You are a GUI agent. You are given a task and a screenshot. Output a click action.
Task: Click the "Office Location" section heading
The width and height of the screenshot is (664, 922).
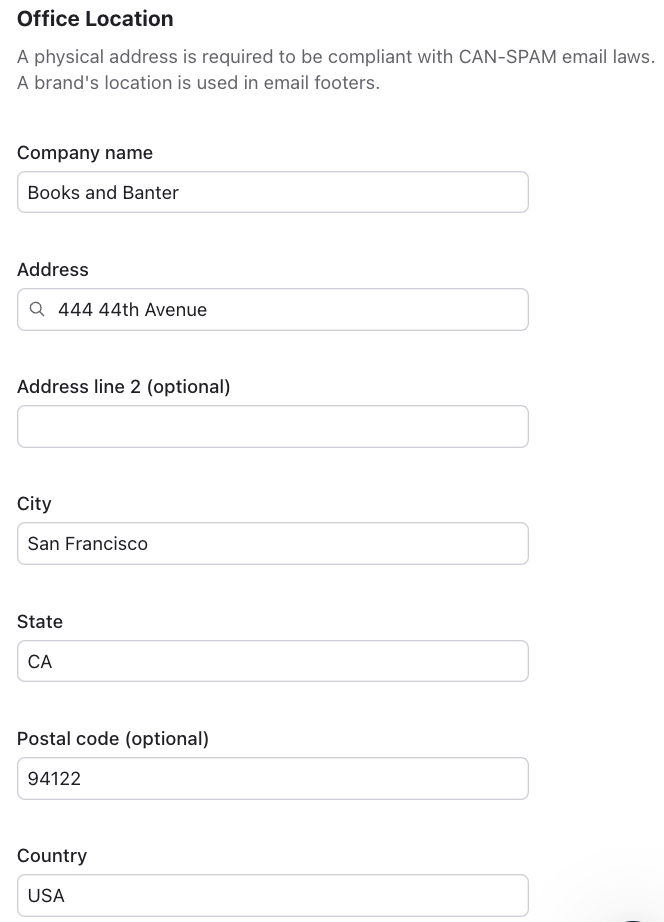click(95, 19)
